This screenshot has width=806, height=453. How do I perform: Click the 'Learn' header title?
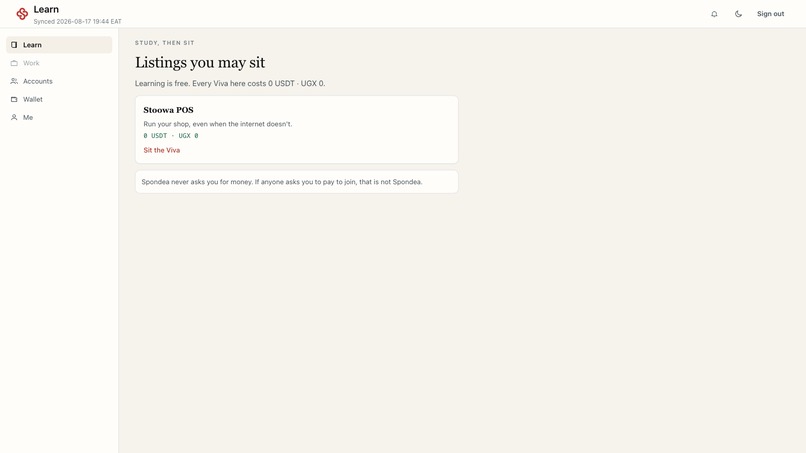pos(46,9)
